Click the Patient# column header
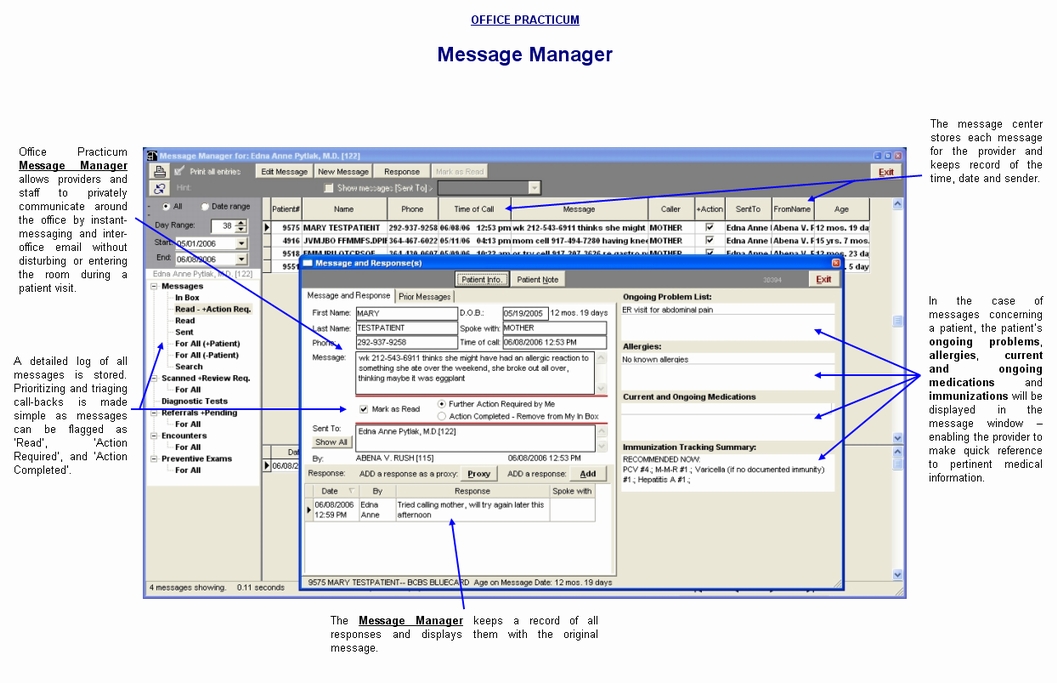Screen dimensions: 1057x683 (286, 209)
